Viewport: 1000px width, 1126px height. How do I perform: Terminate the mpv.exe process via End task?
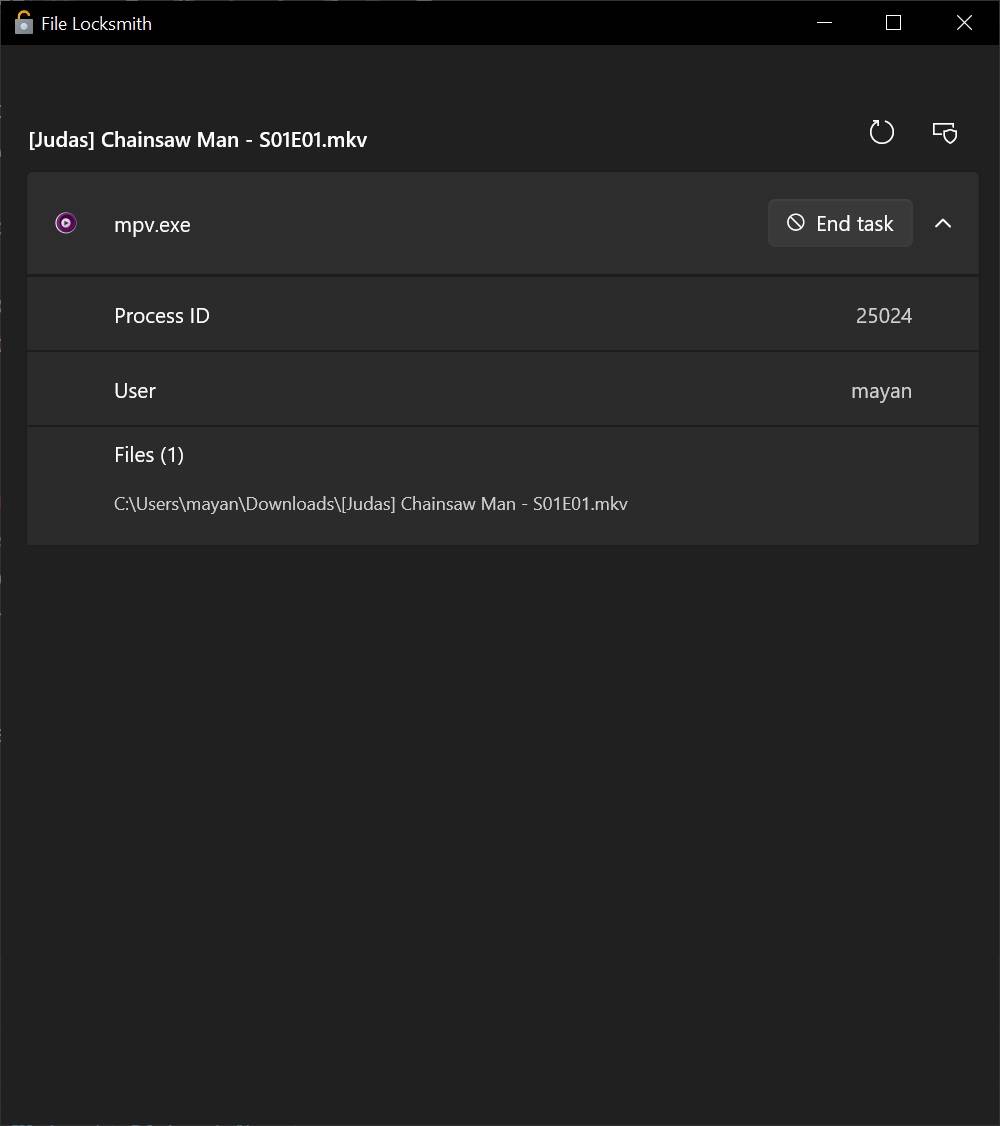(x=840, y=223)
